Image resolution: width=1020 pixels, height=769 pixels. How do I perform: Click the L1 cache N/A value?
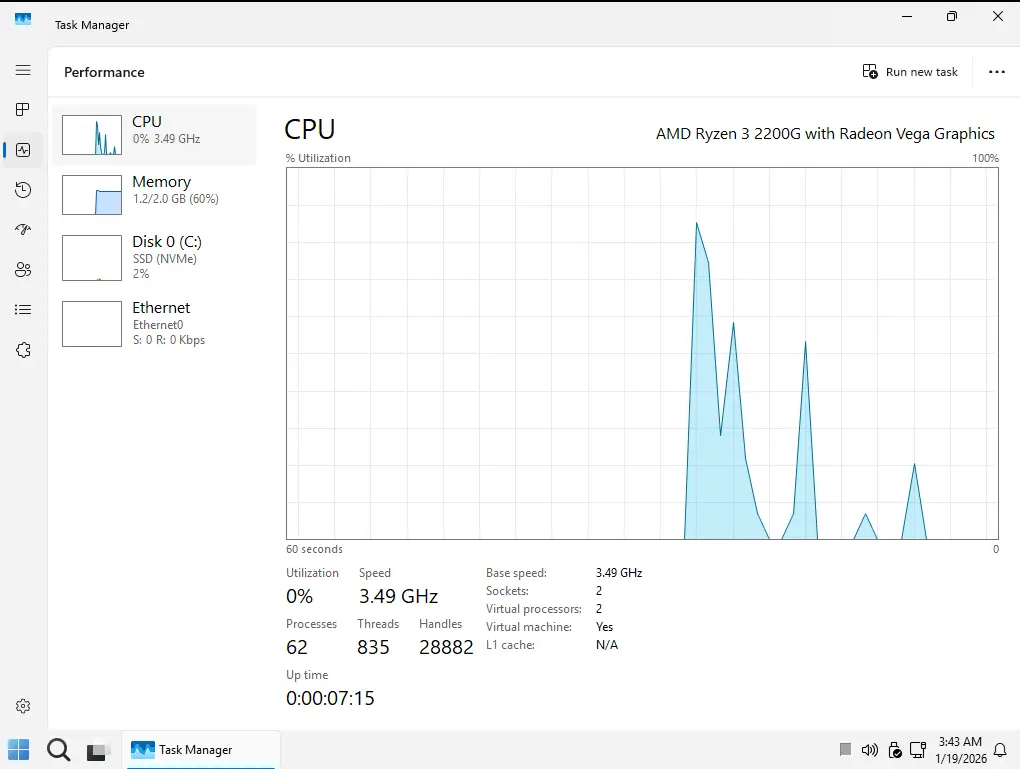coord(607,645)
